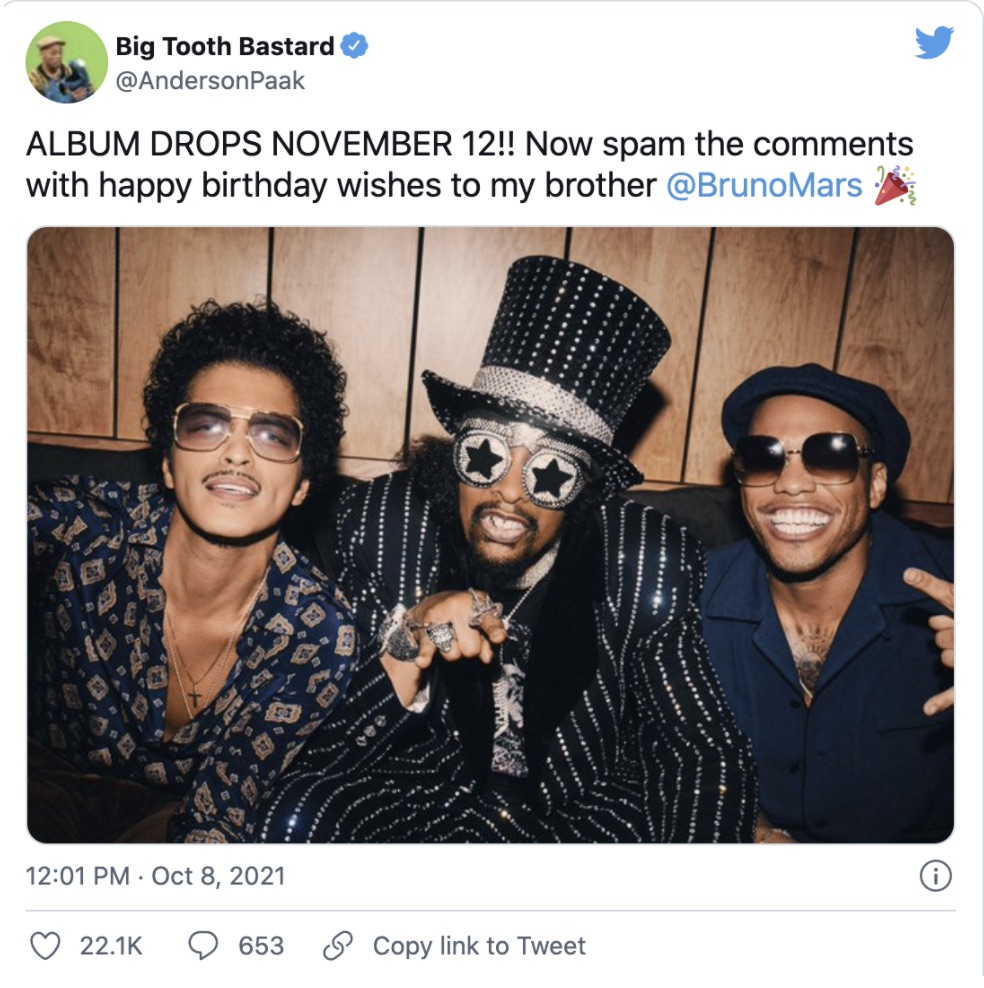
Task: Click the 653 replies count
Action: tap(261, 946)
